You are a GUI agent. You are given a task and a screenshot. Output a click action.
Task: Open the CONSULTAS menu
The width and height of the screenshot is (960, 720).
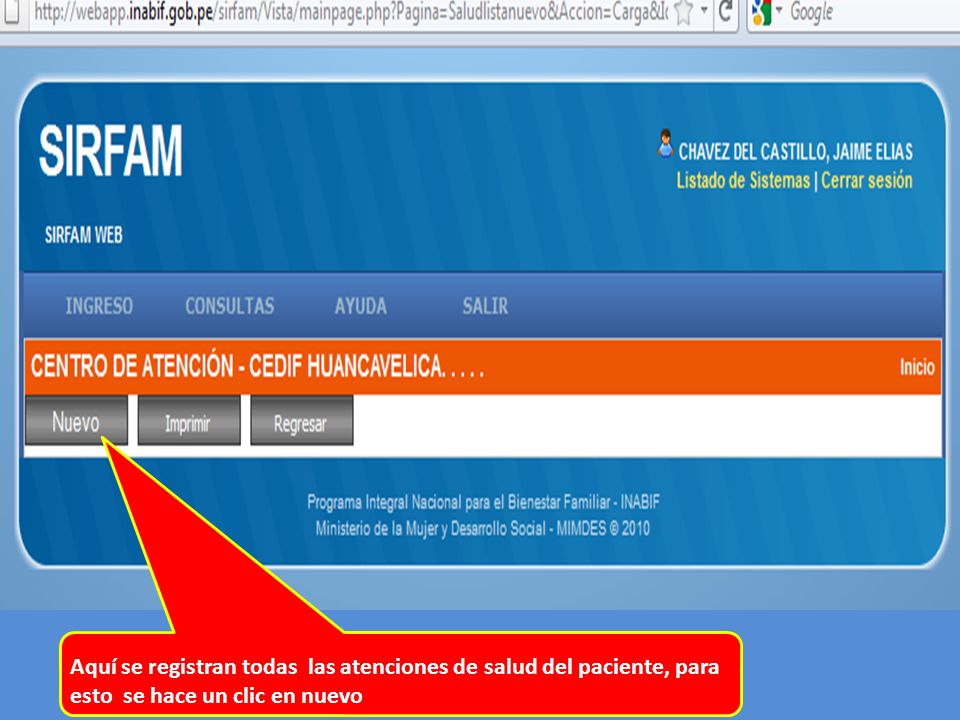click(230, 306)
